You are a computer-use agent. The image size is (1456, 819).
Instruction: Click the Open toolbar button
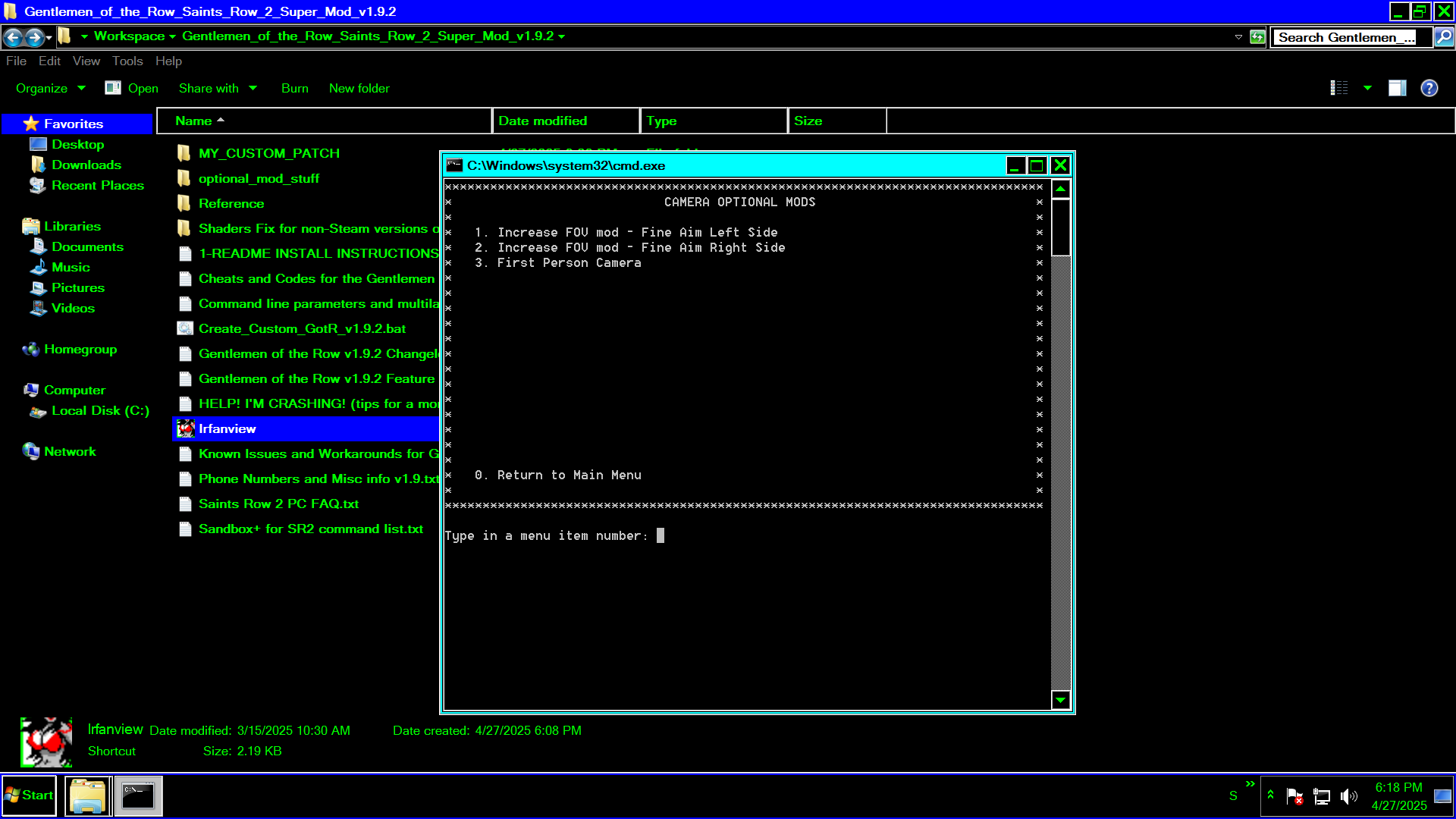point(132,89)
